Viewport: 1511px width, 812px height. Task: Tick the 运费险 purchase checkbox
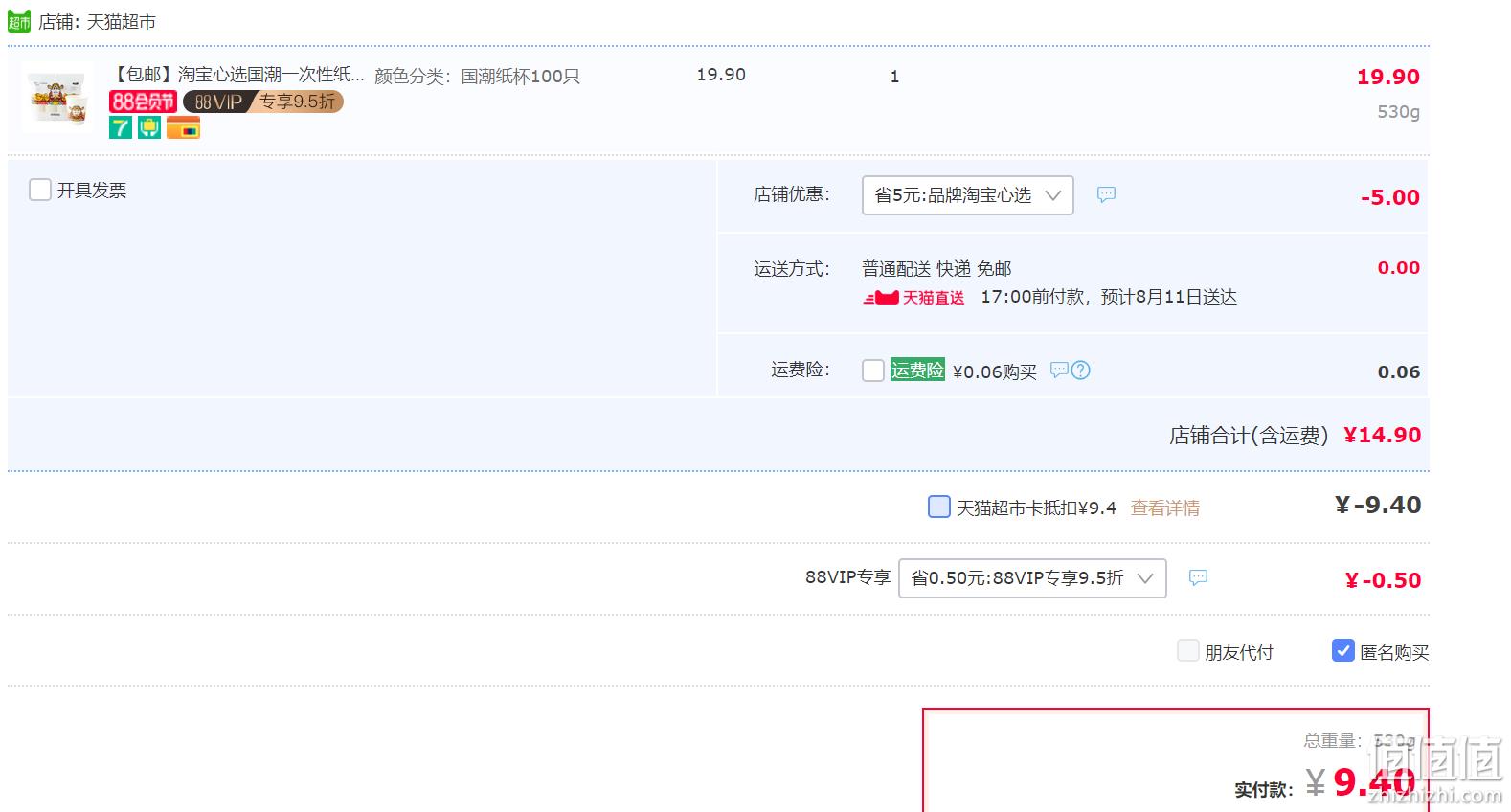[873, 371]
